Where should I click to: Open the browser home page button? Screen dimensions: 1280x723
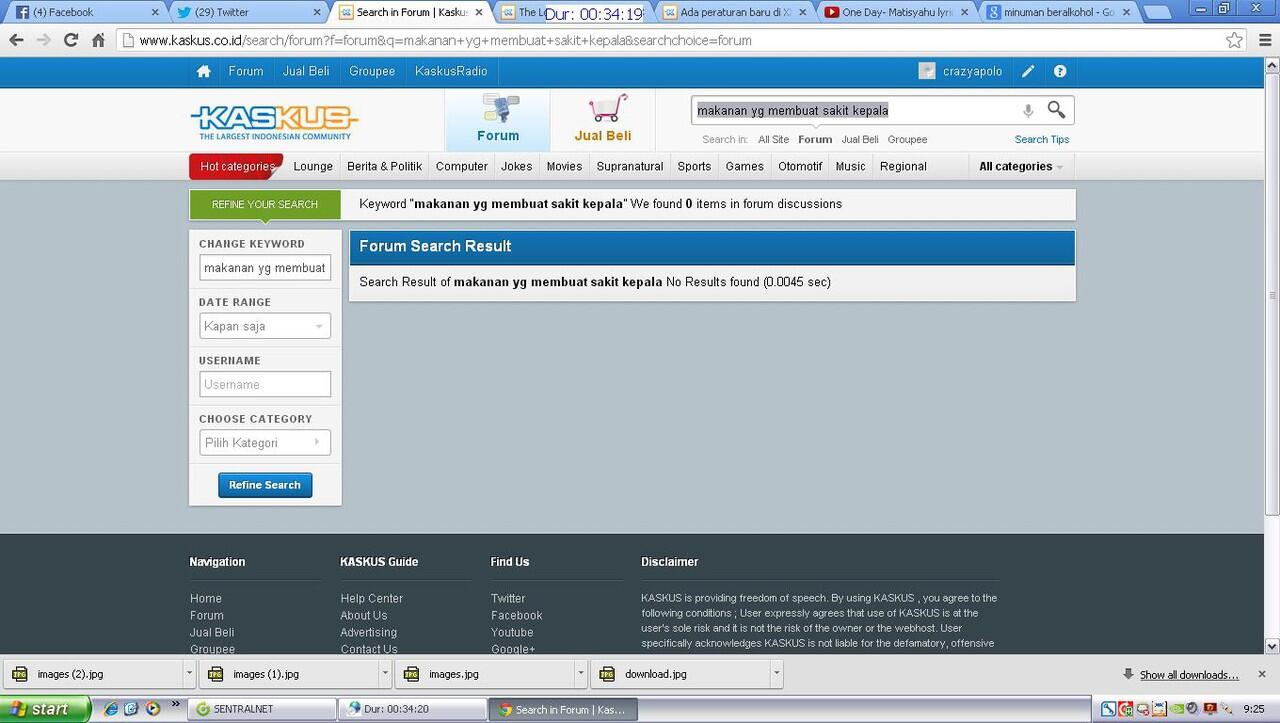click(x=98, y=40)
